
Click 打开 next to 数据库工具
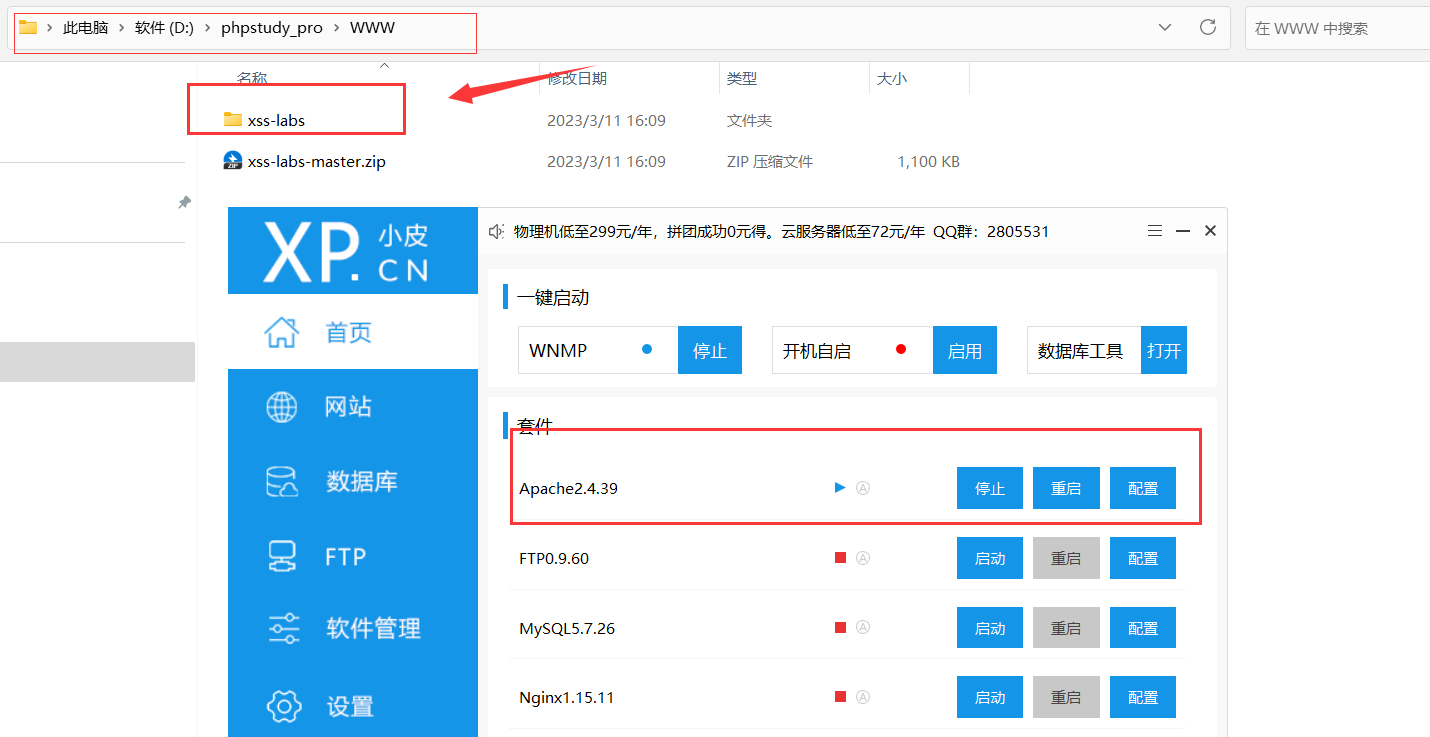pos(1164,350)
